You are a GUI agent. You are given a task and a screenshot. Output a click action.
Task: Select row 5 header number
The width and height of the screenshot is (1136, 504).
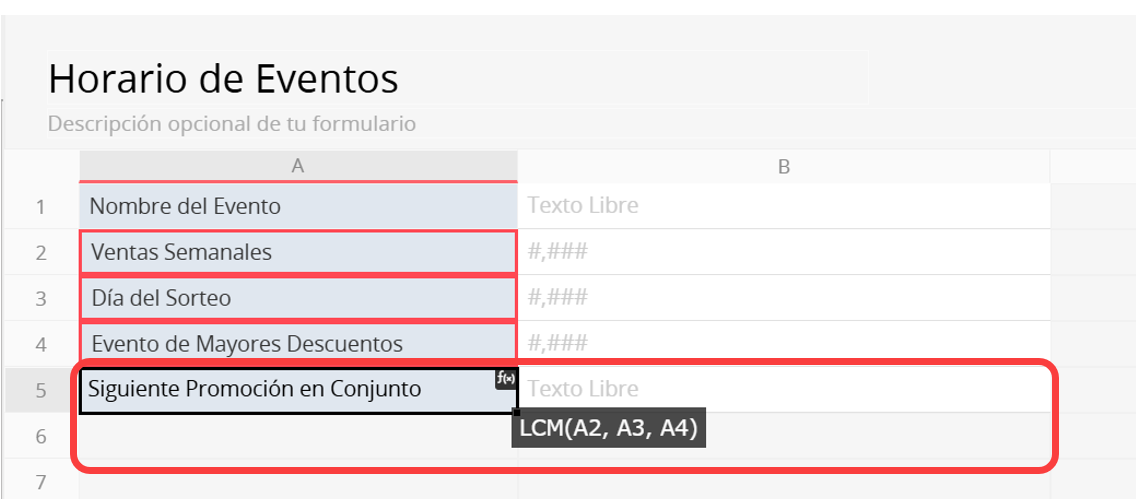coord(41,390)
